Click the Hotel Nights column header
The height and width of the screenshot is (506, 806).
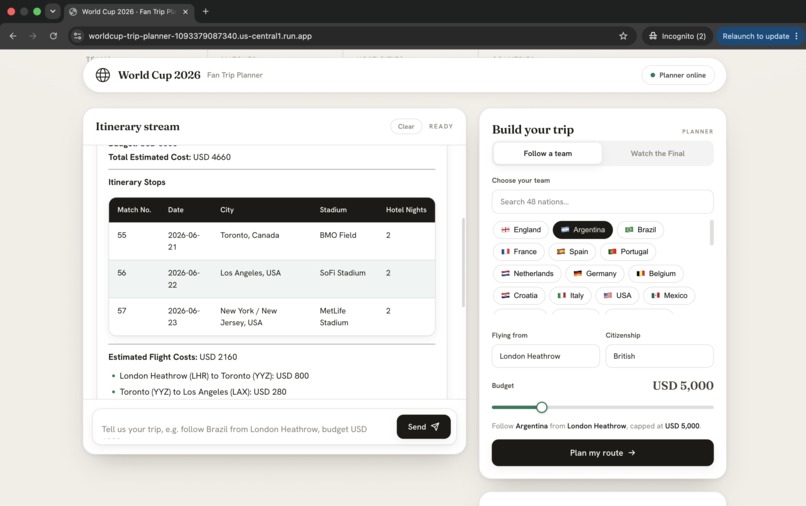pyautogui.click(x=406, y=210)
